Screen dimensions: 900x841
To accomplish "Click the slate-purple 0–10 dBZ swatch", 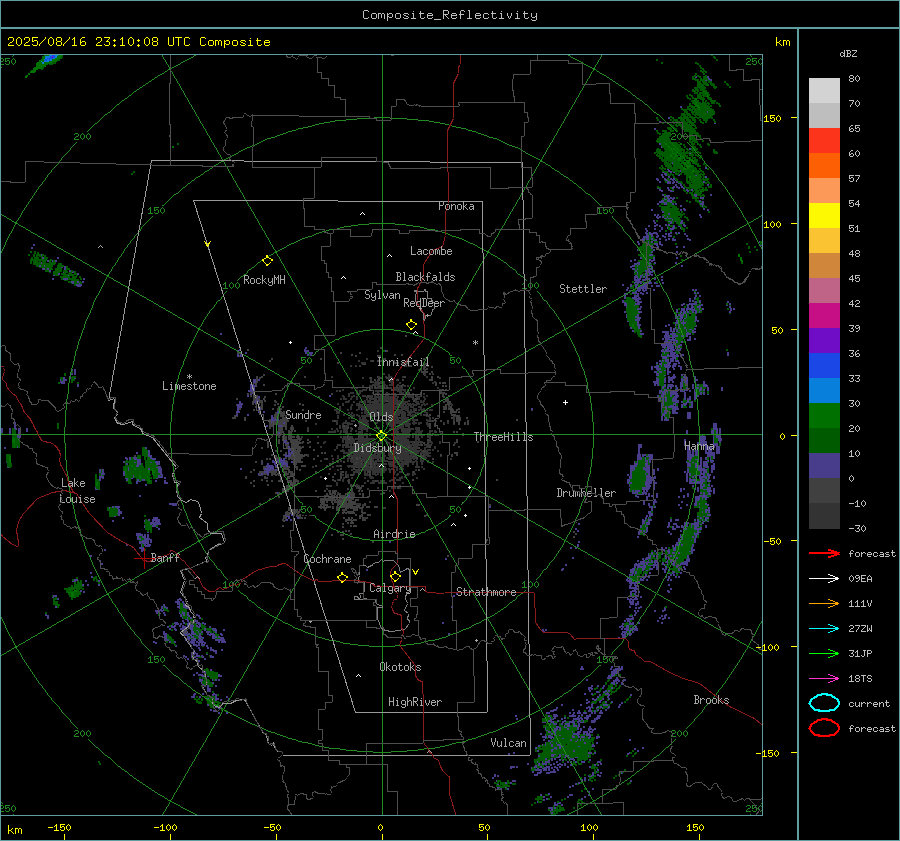I will click(x=824, y=466).
